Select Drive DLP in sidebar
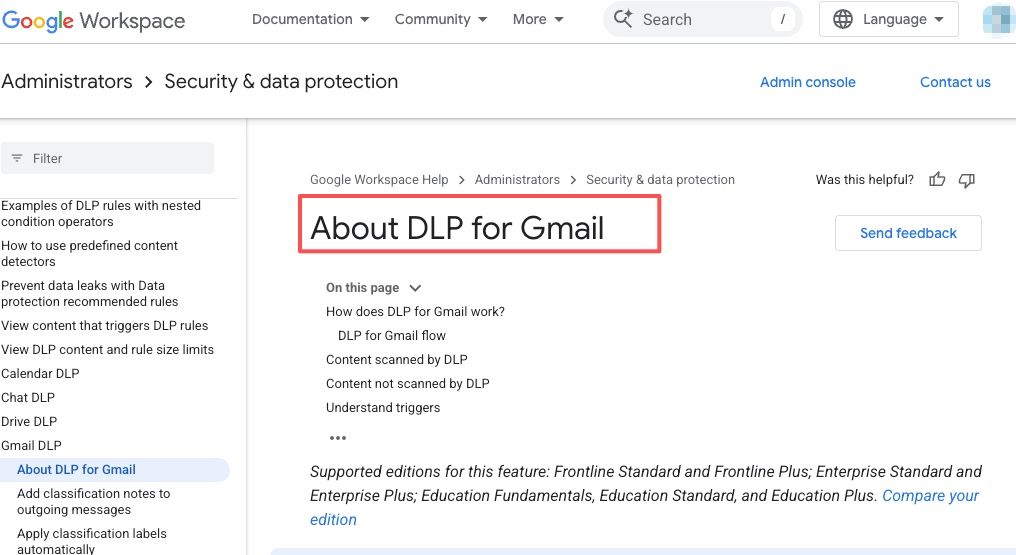Screen dimensions: 1016x555 [29, 422]
